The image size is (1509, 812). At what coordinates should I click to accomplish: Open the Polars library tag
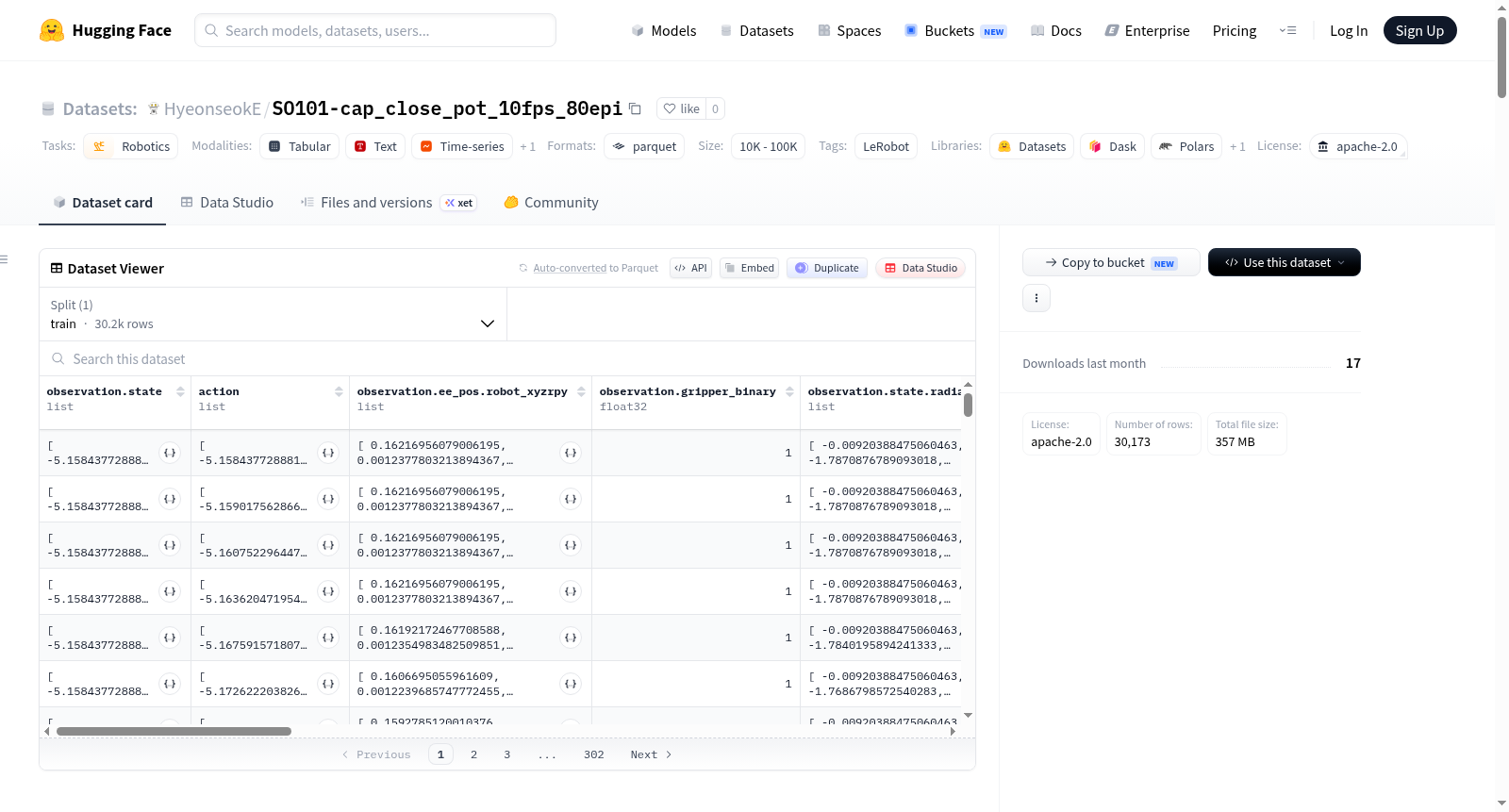click(x=1186, y=146)
